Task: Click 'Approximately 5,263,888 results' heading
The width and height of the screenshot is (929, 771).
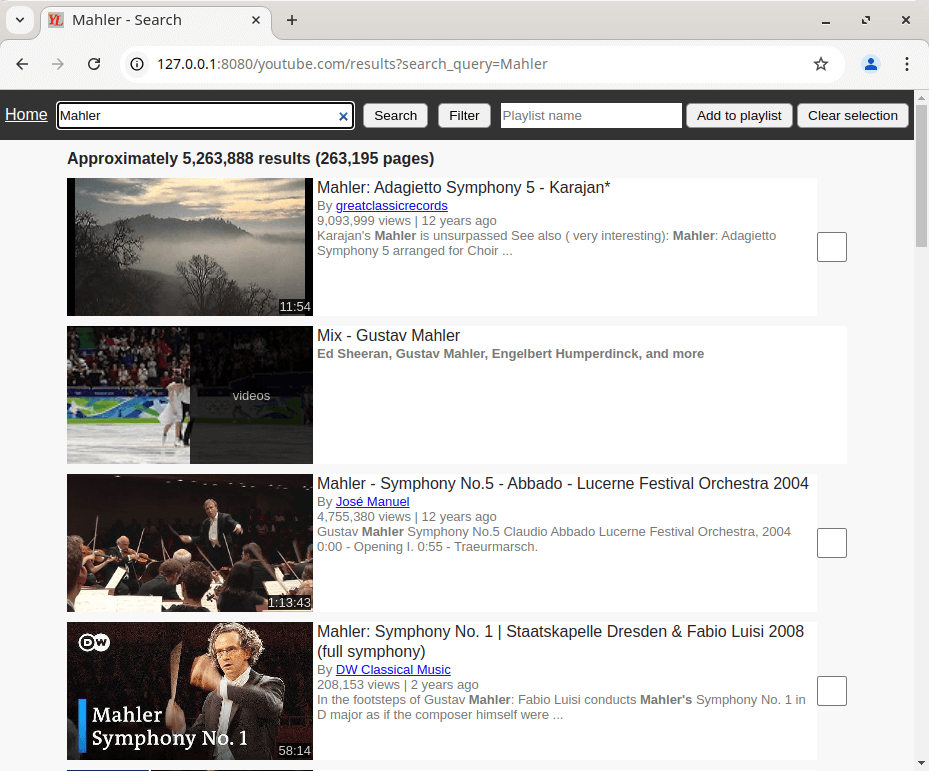Action: (251, 159)
